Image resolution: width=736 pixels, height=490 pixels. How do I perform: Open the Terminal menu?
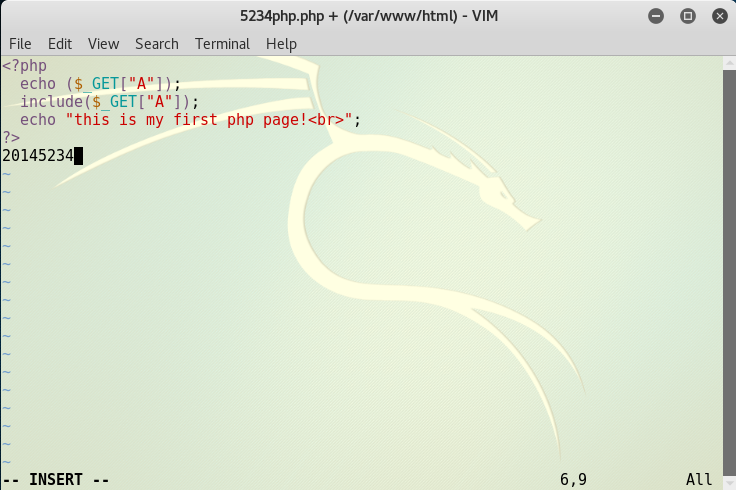(x=222, y=44)
